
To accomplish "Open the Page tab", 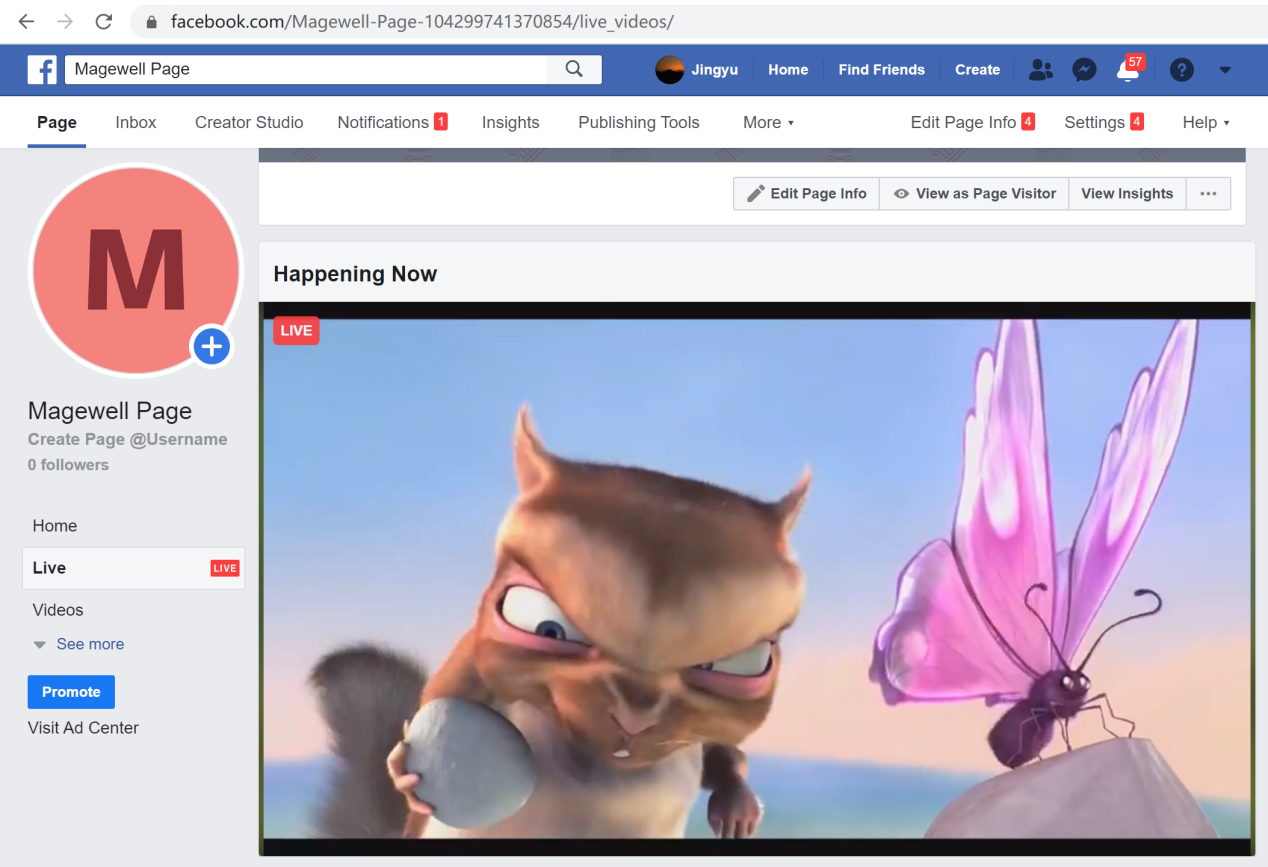I will (57, 122).
